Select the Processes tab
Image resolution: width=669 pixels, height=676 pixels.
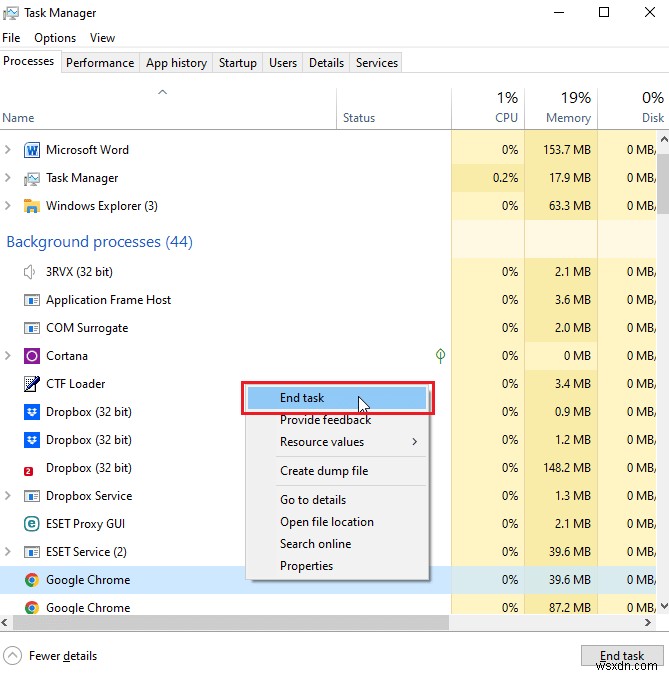(29, 61)
